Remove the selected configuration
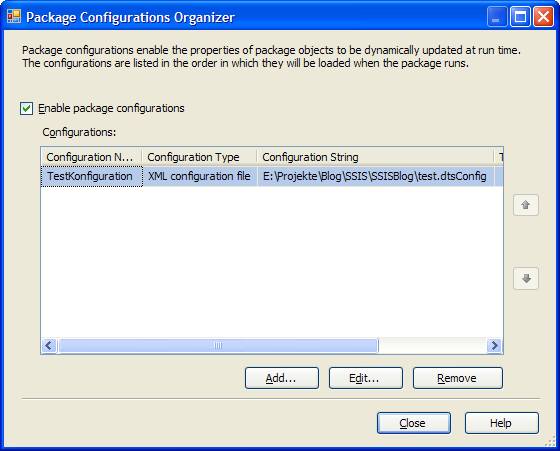Image resolution: width=560 pixels, height=451 pixels. tap(458, 378)
